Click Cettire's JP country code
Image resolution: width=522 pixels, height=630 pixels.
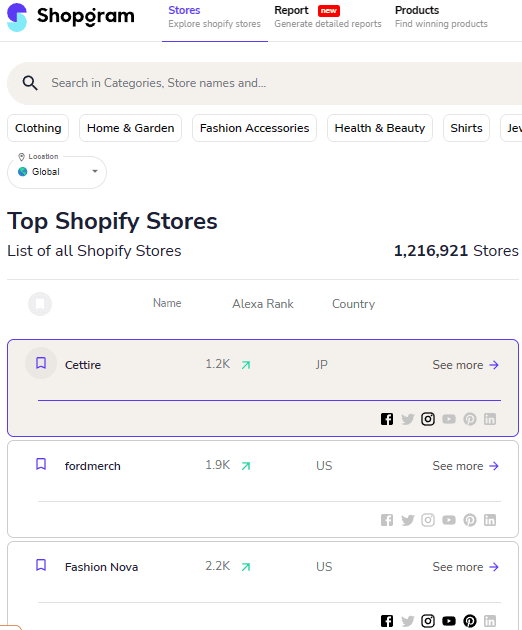pyautogui.click(x=321, y=364)
